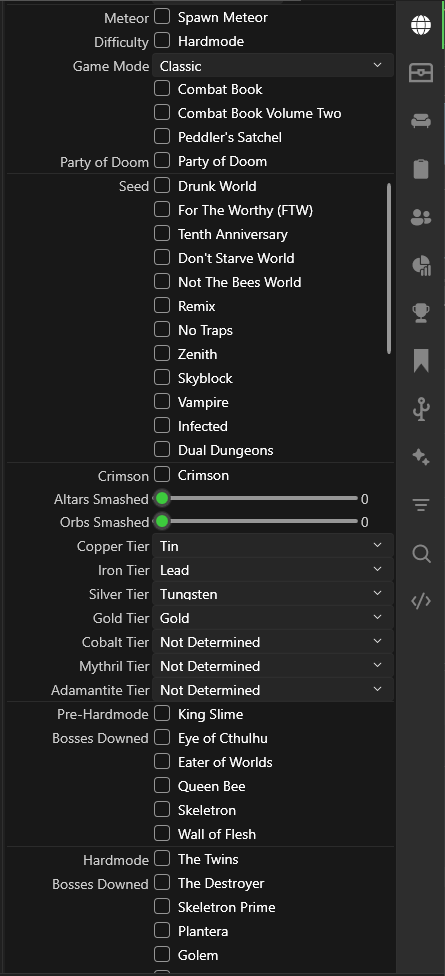Open the code brackets sidebar icon
445x976 pixels.
(421, 601)
